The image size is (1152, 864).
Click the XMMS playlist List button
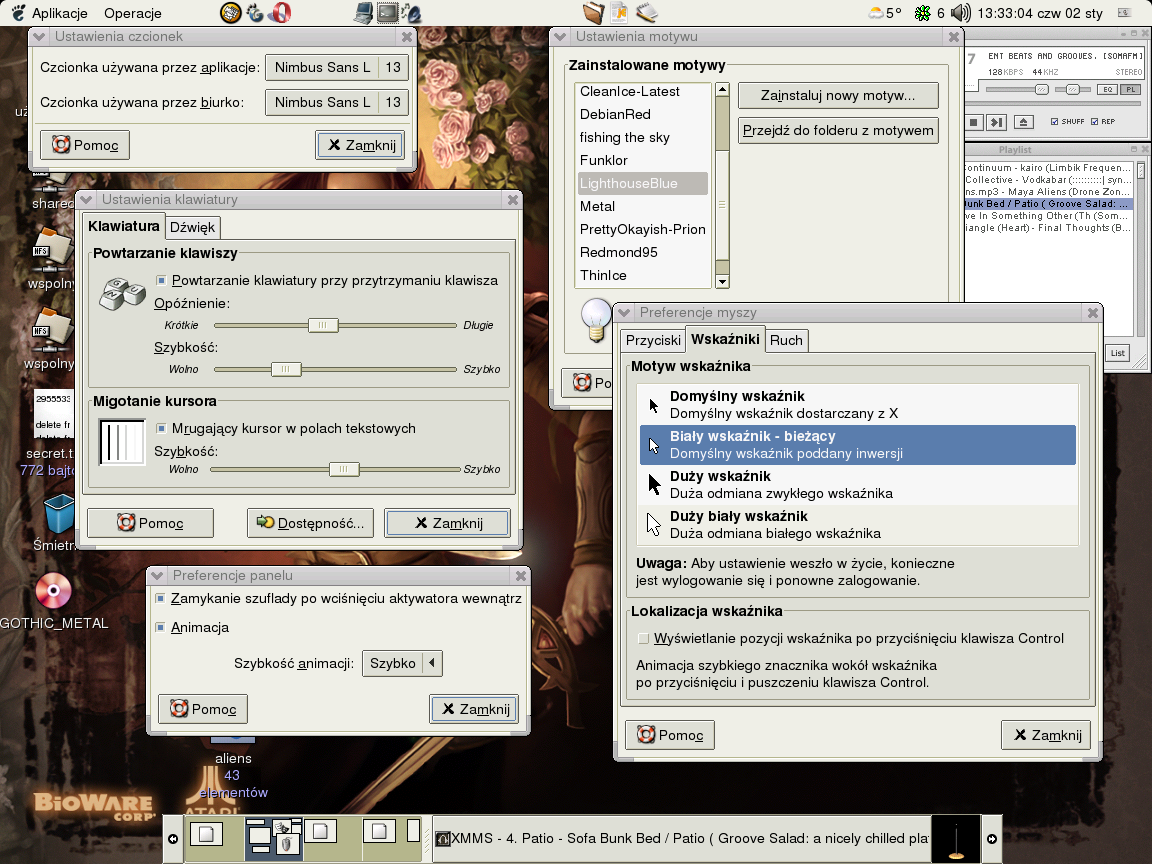[1117, 353]
